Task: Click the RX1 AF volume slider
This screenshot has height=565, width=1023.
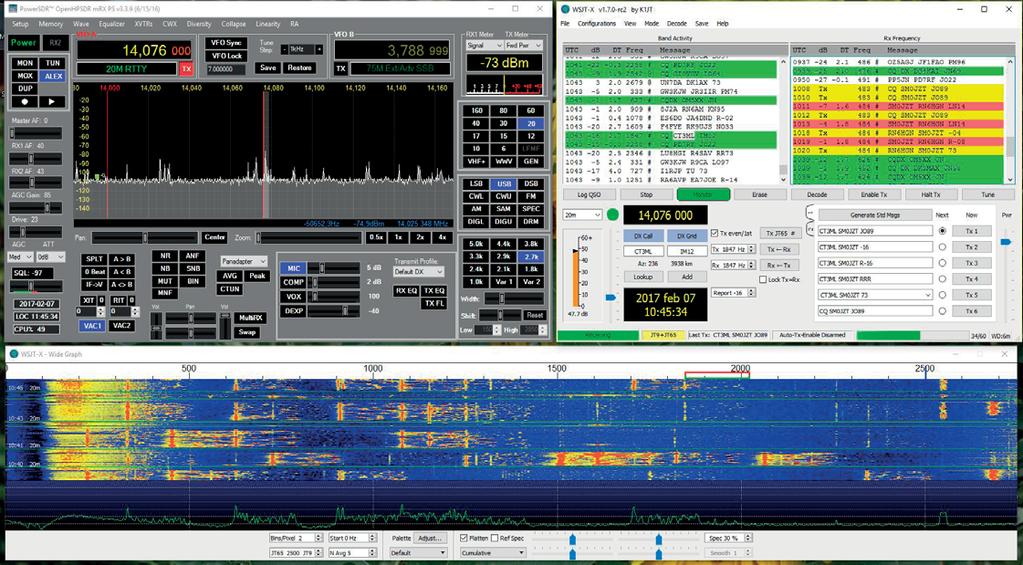Action: pos(35,159)
